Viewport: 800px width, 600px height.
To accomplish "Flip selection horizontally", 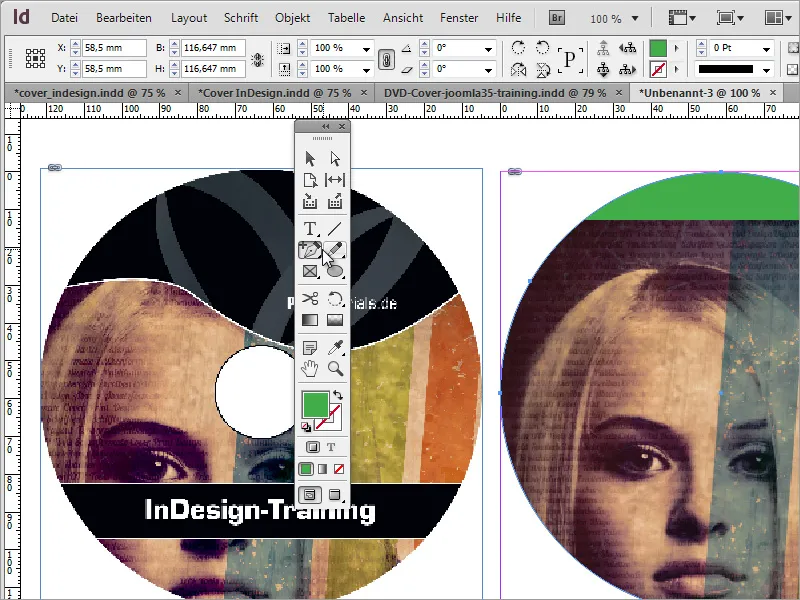I will (518, 70).
